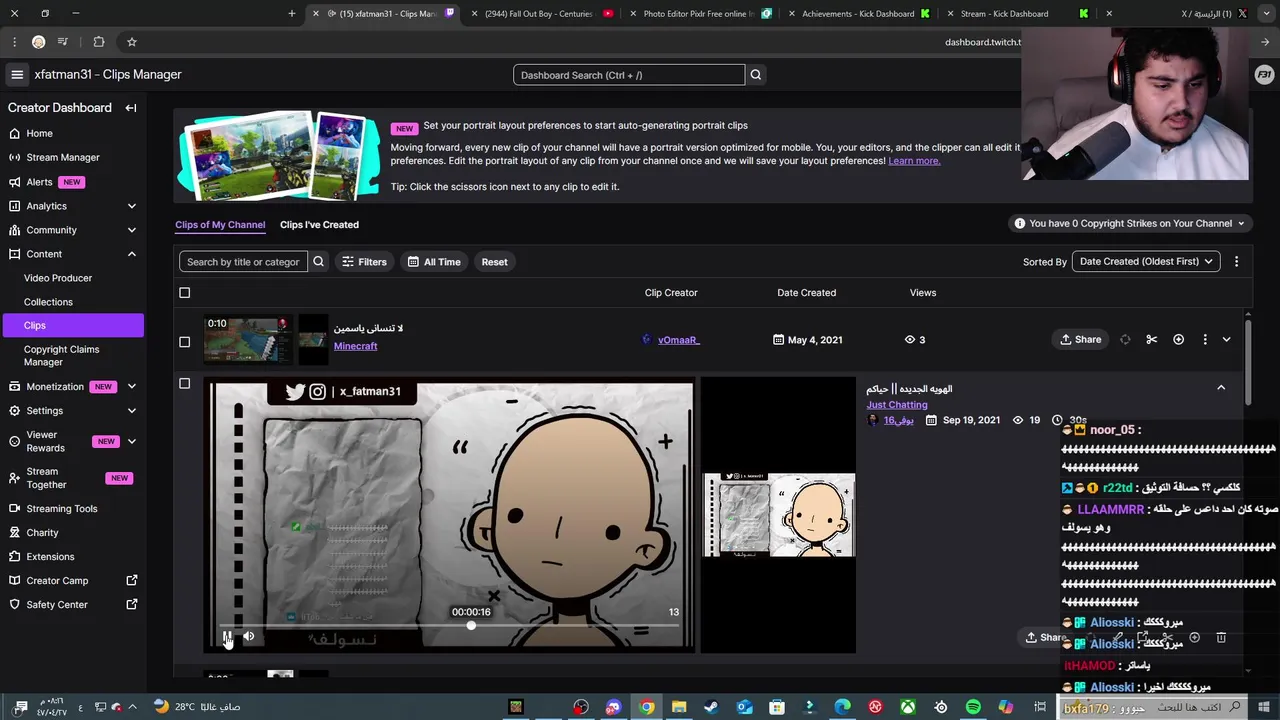
Task: Open Spotify from the taskbar
Action: point(973,707)
